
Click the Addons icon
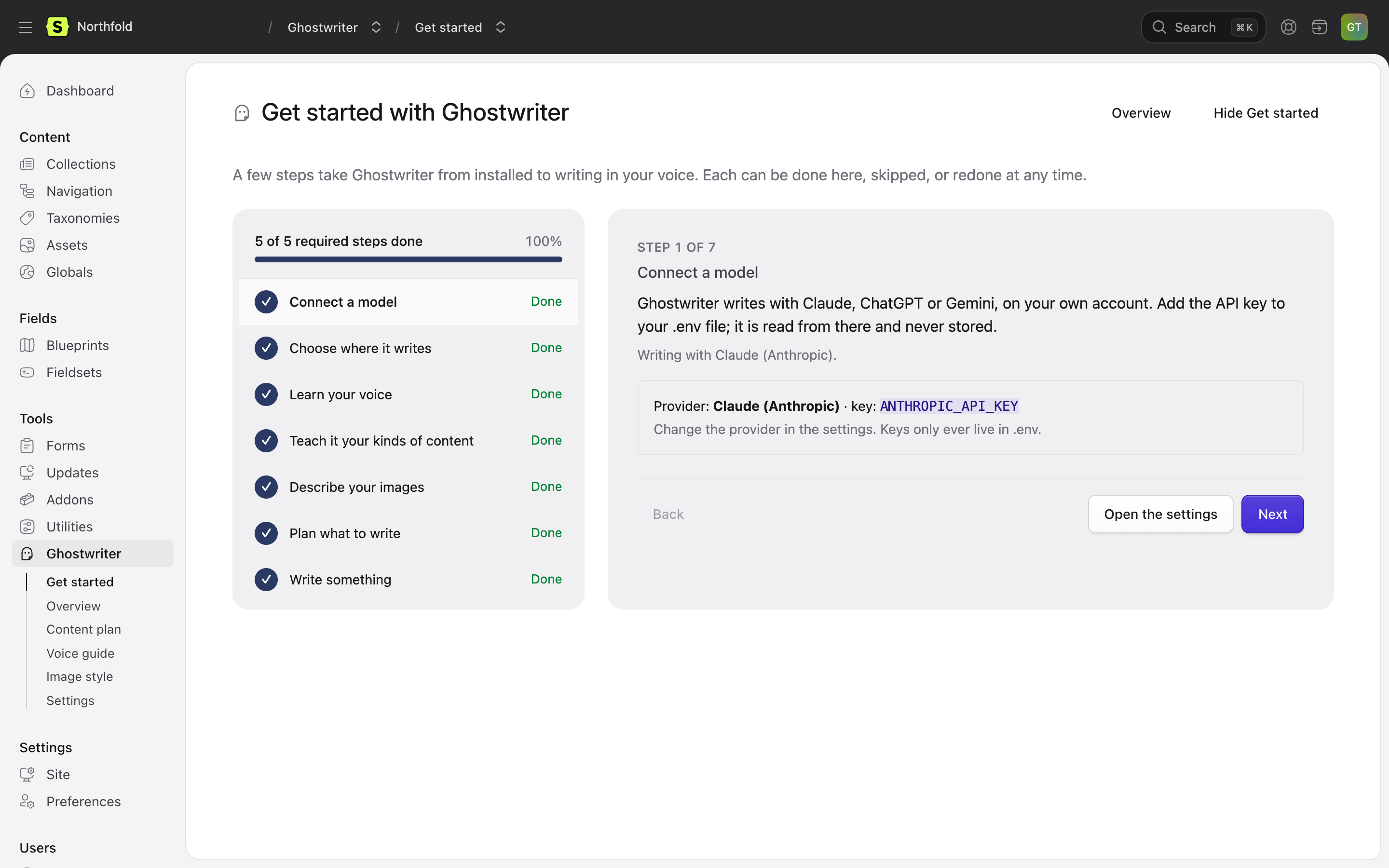tap(27, 500)
